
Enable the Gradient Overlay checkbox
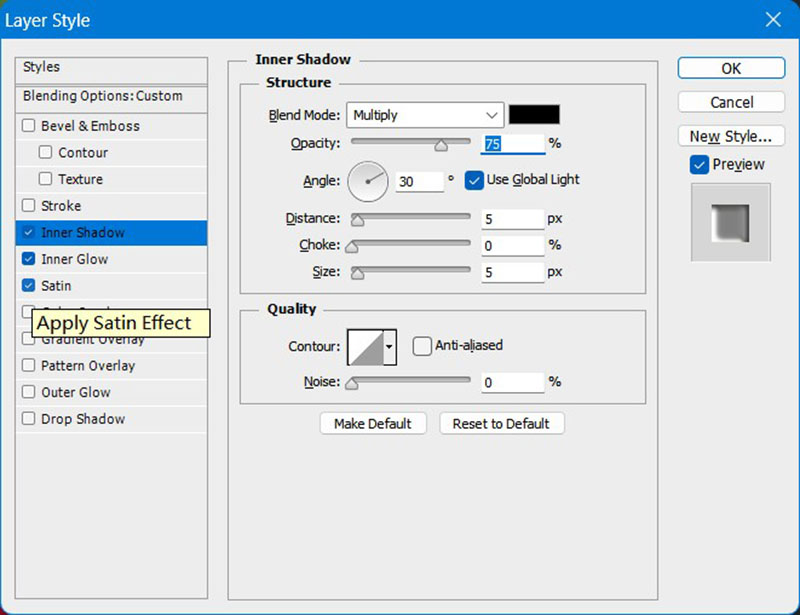click(29, 338)
